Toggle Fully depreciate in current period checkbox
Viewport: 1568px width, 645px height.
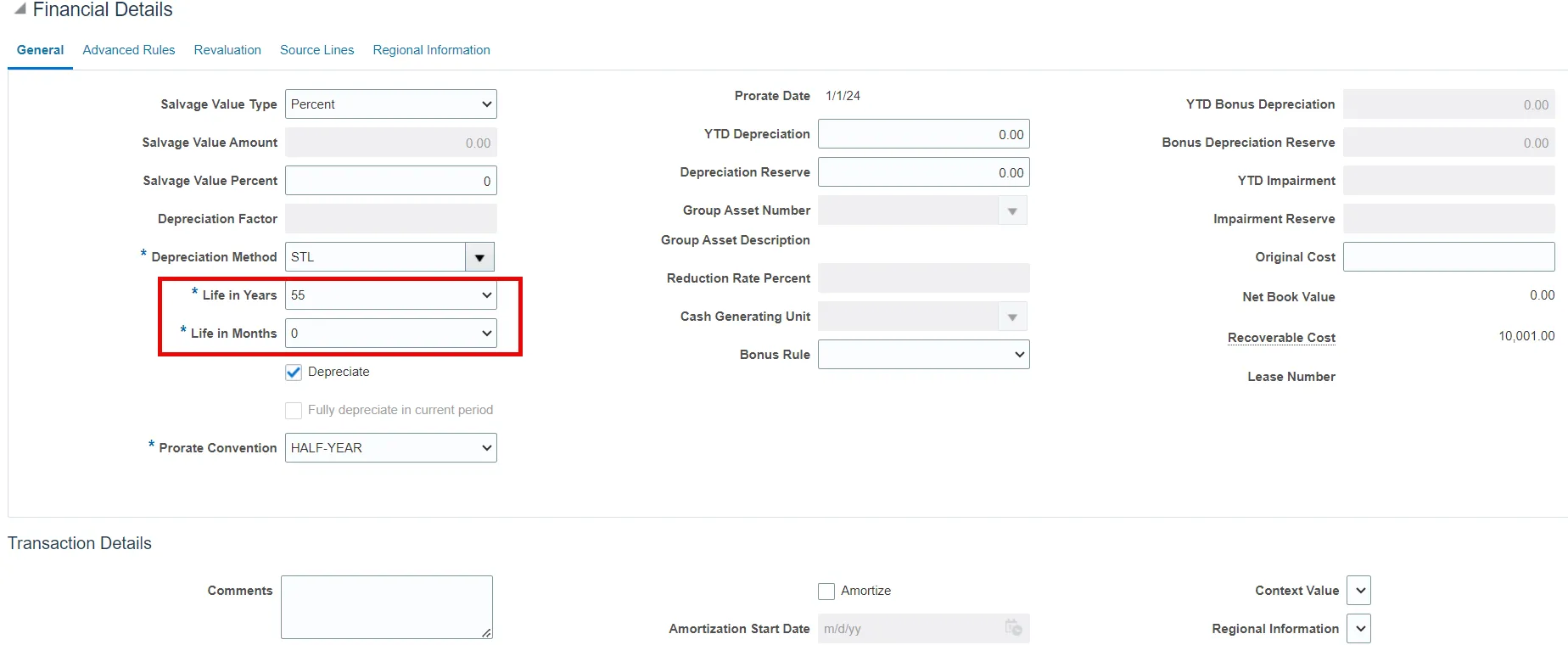pos(294,410)
